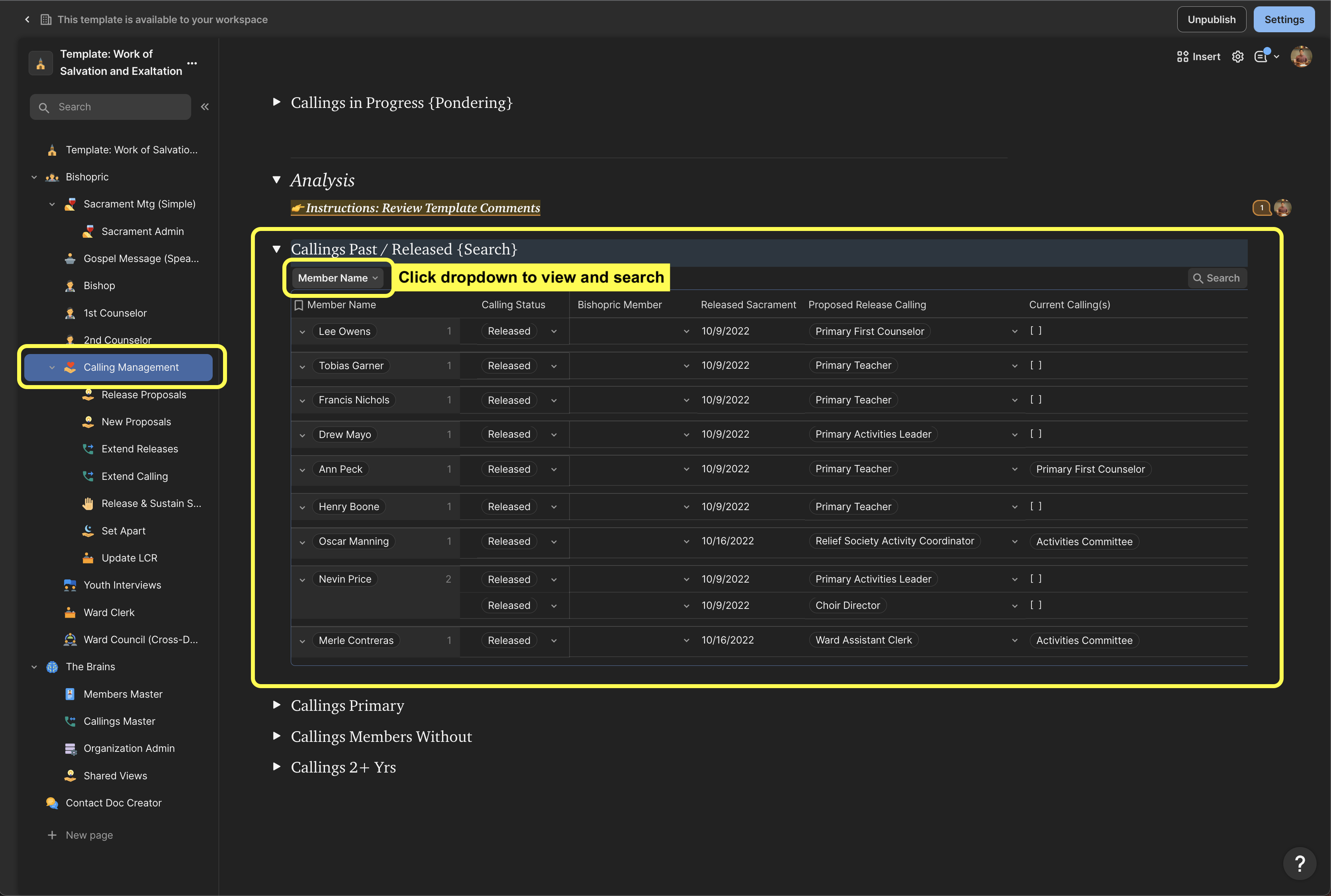
Task: Open Members Master page
Action: coord(123,694)
